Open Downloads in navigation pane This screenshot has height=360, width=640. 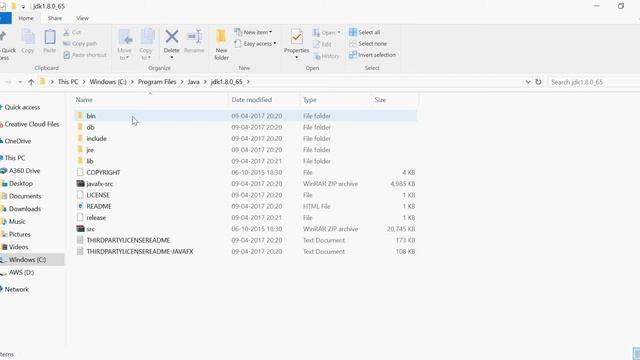24,209
